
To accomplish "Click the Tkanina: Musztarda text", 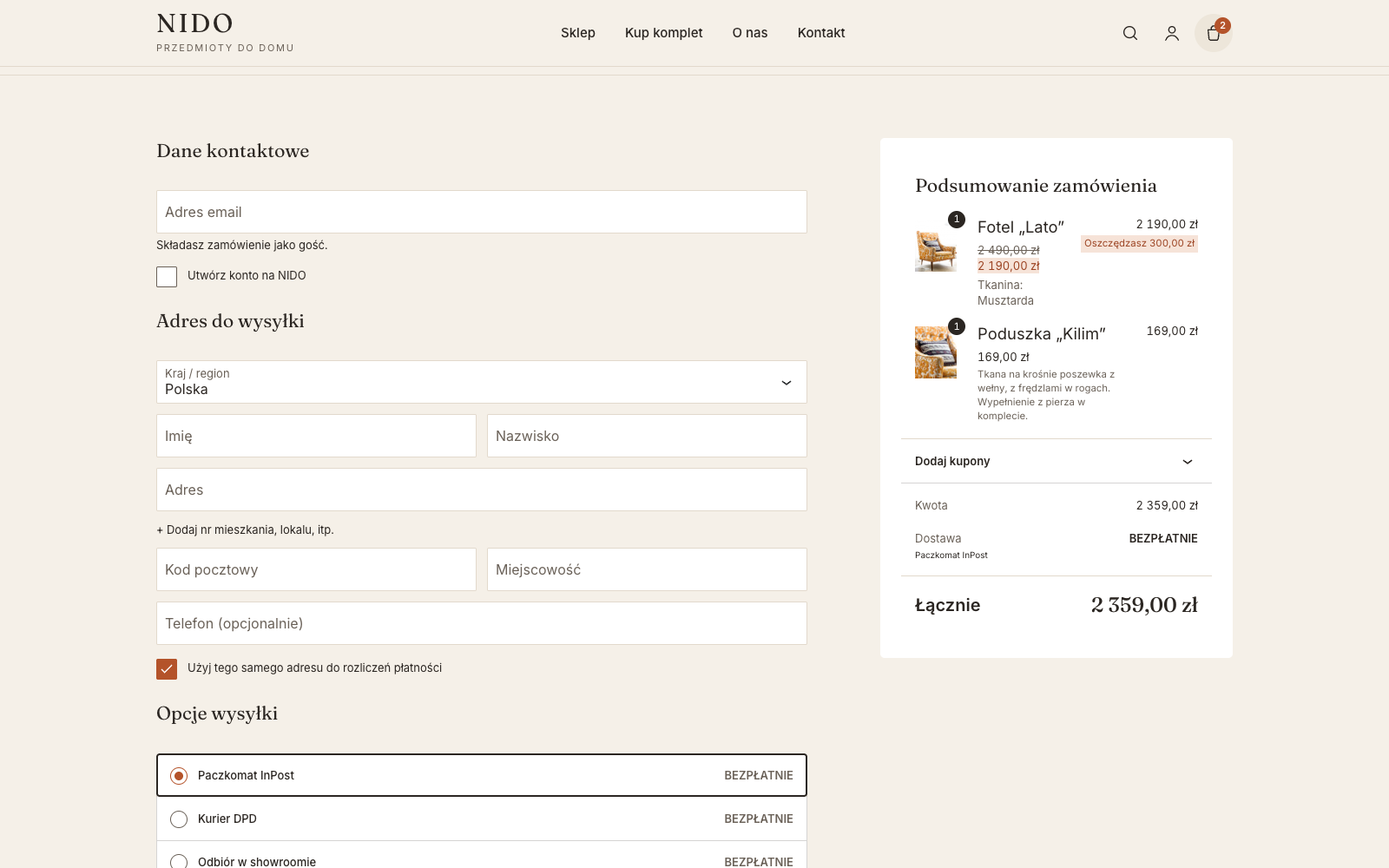I will click(1005, 293).
